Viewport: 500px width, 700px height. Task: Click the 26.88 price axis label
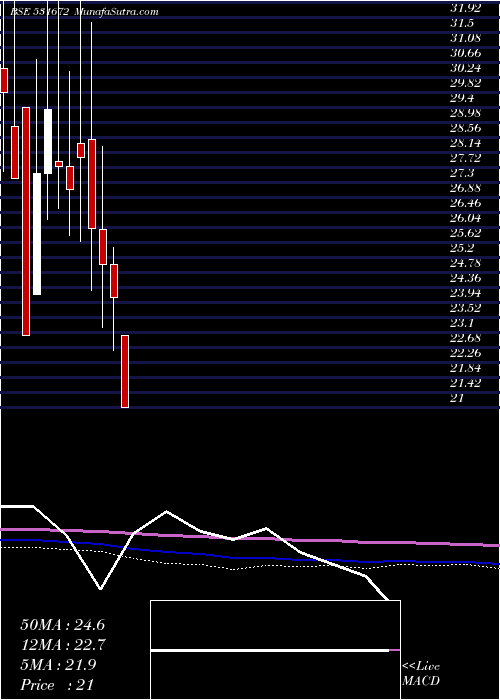point(466,188)
